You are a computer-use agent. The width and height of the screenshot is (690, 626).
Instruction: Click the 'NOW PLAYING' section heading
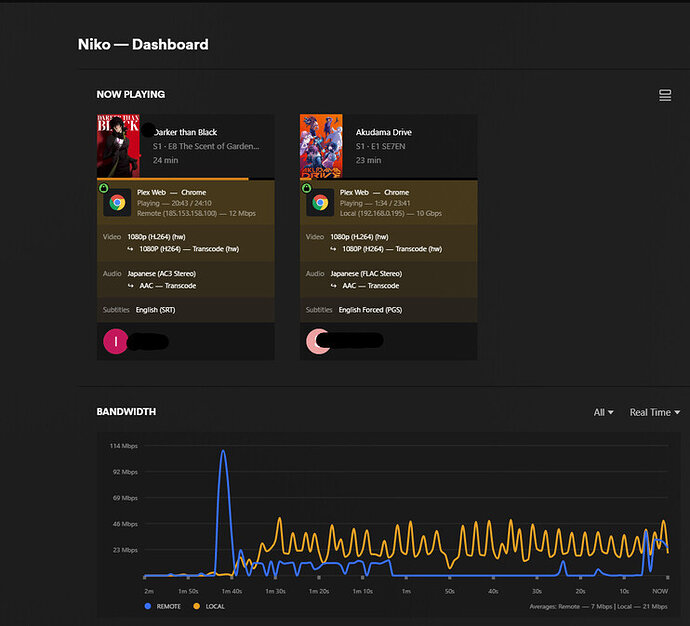131,94
